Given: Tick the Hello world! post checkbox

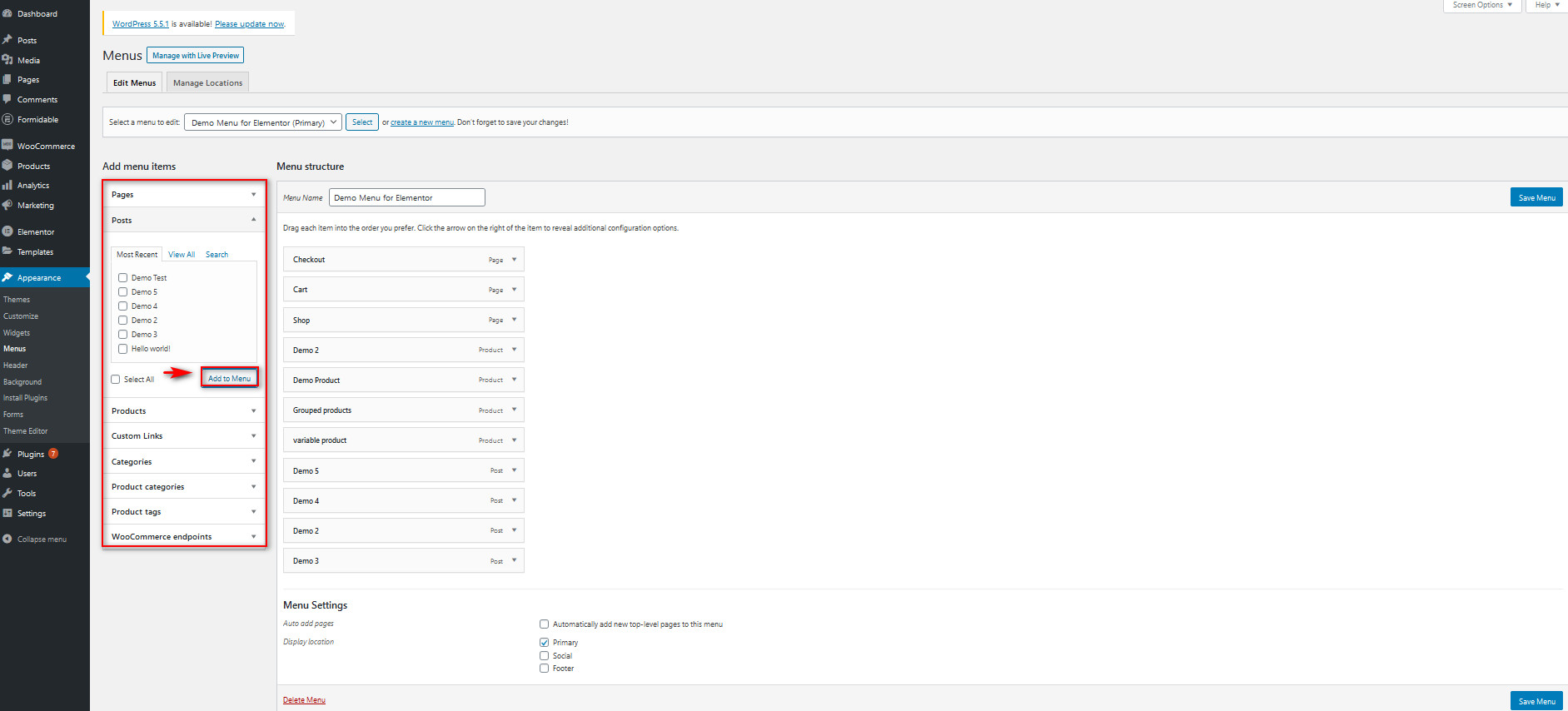Looking at the screenshot, I should click(x=122, y=348).
